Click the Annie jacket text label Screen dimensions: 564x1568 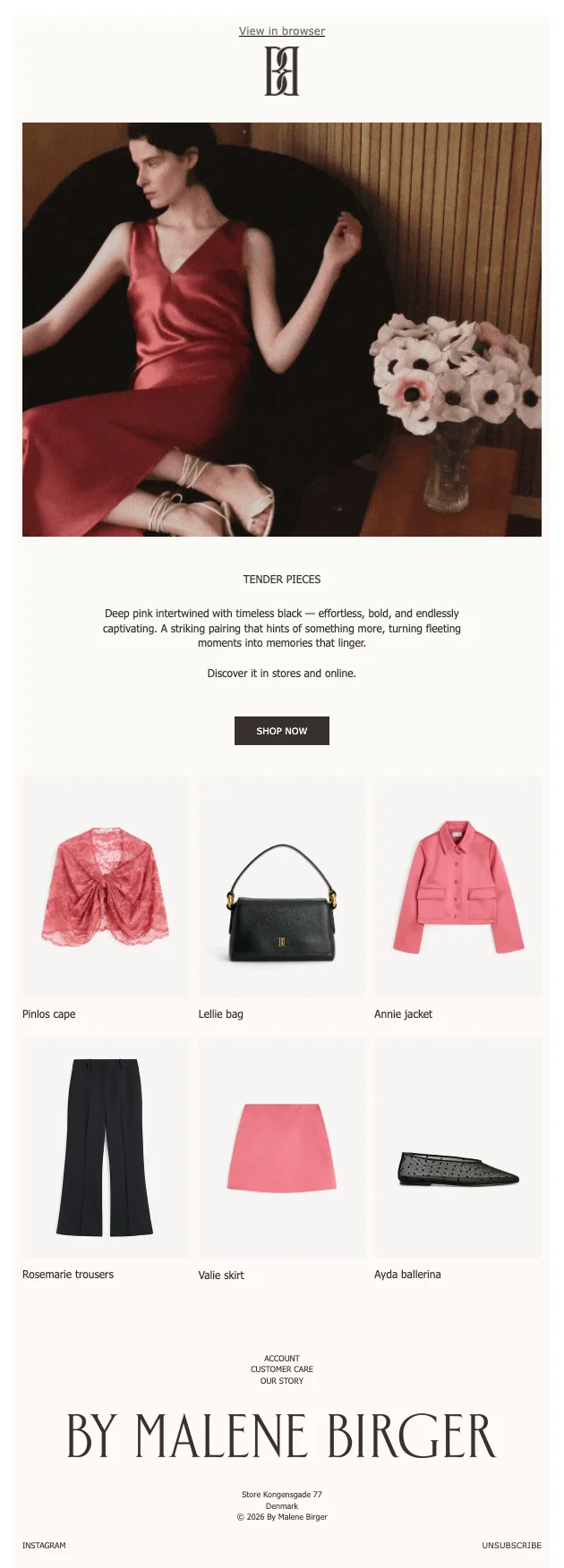click(404, 1014)
